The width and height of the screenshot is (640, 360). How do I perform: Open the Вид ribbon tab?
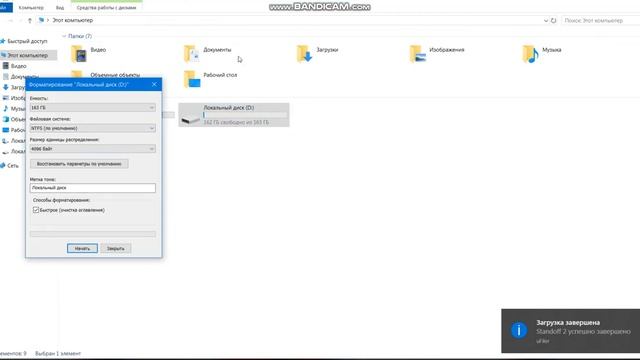click(60, 8)
